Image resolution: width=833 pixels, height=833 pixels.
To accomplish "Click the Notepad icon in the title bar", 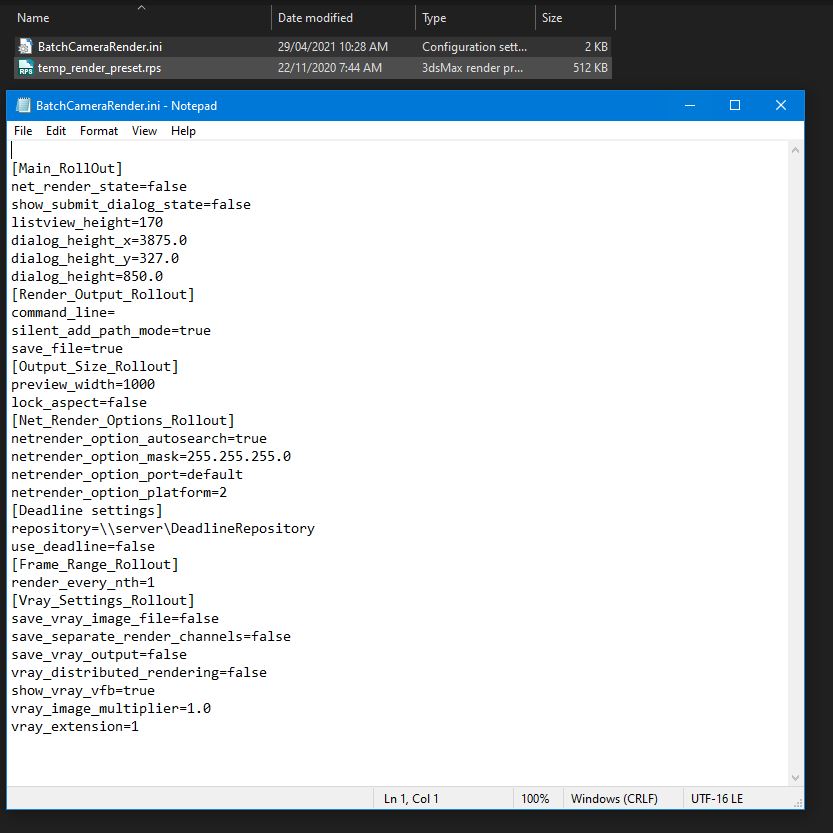I will coord(23,105).
